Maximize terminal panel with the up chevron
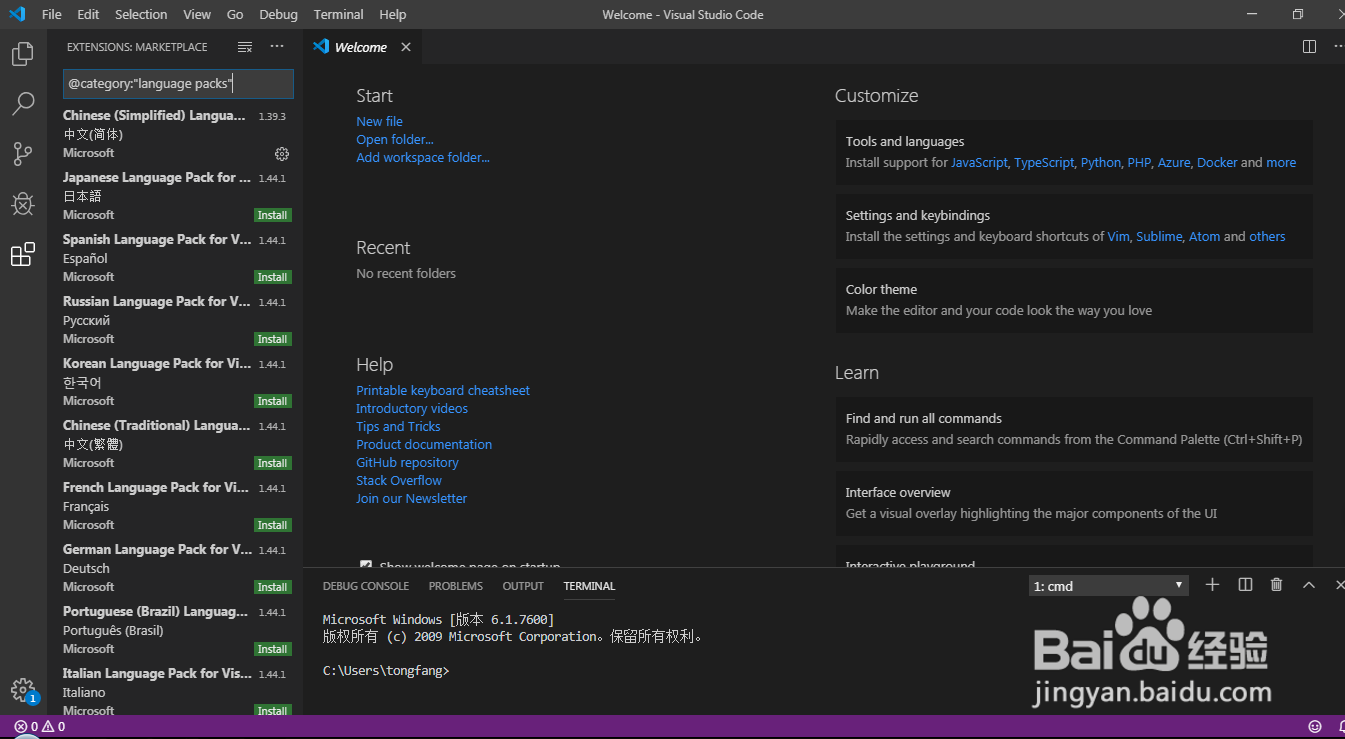This screenshot has width=1345, height=739. pos(1309,585)
